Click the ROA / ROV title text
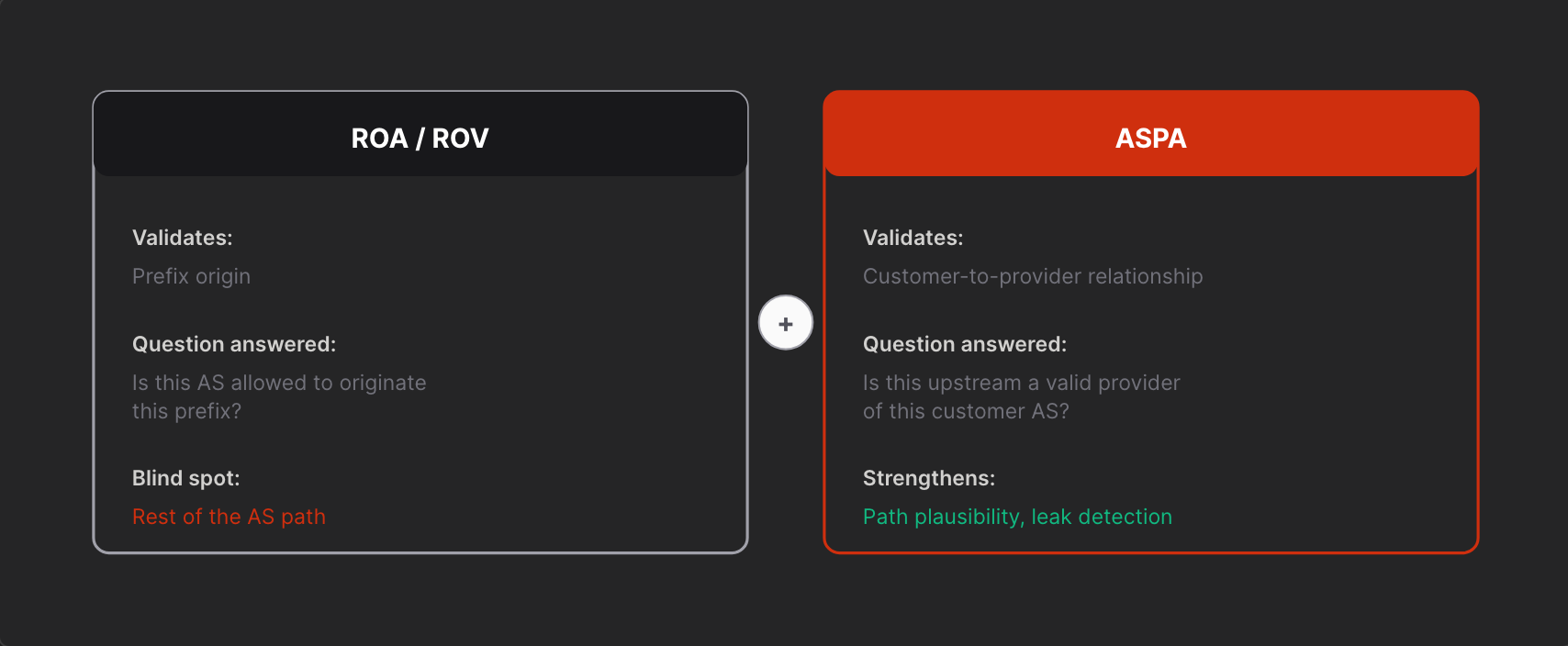 [x=420, y=139]
